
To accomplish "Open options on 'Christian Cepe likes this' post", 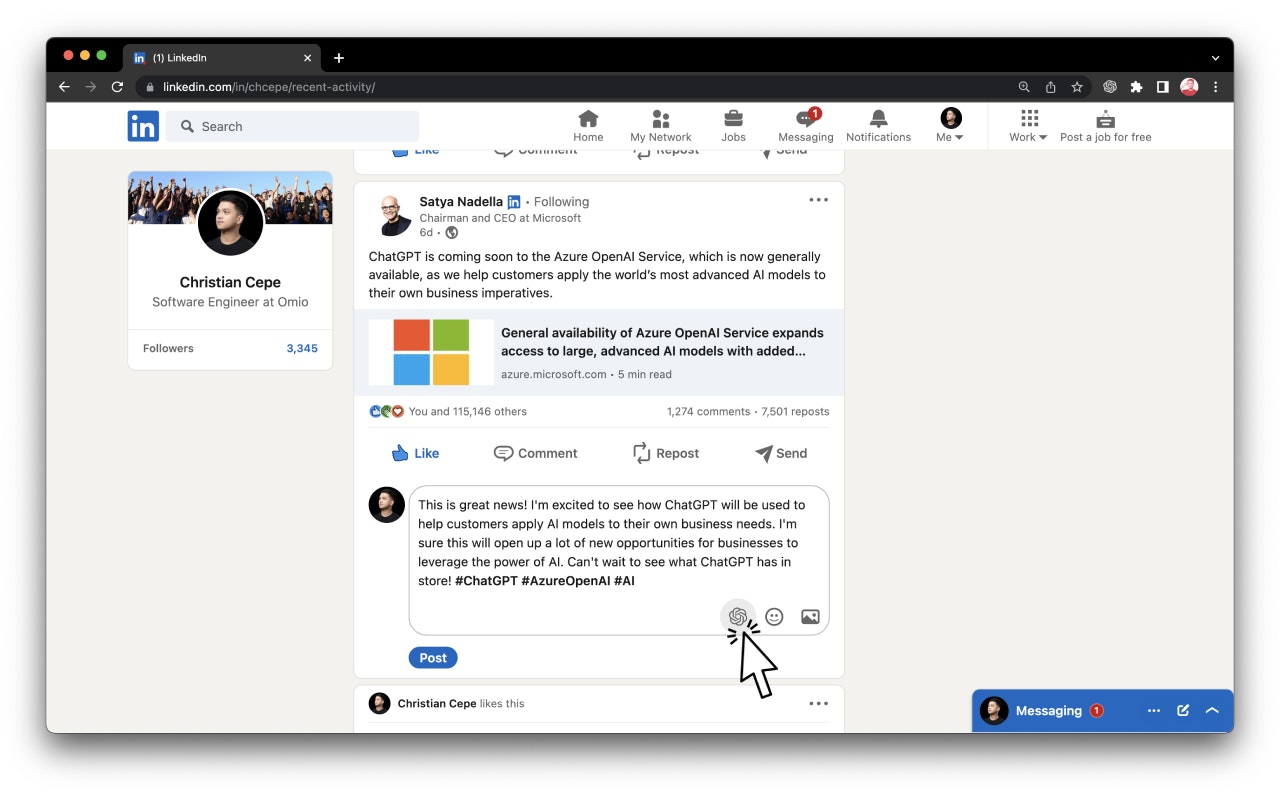I will tap(818, 703).
